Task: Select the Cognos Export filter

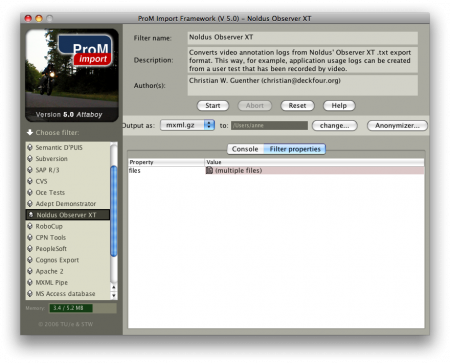Action: tap(68, 260)
